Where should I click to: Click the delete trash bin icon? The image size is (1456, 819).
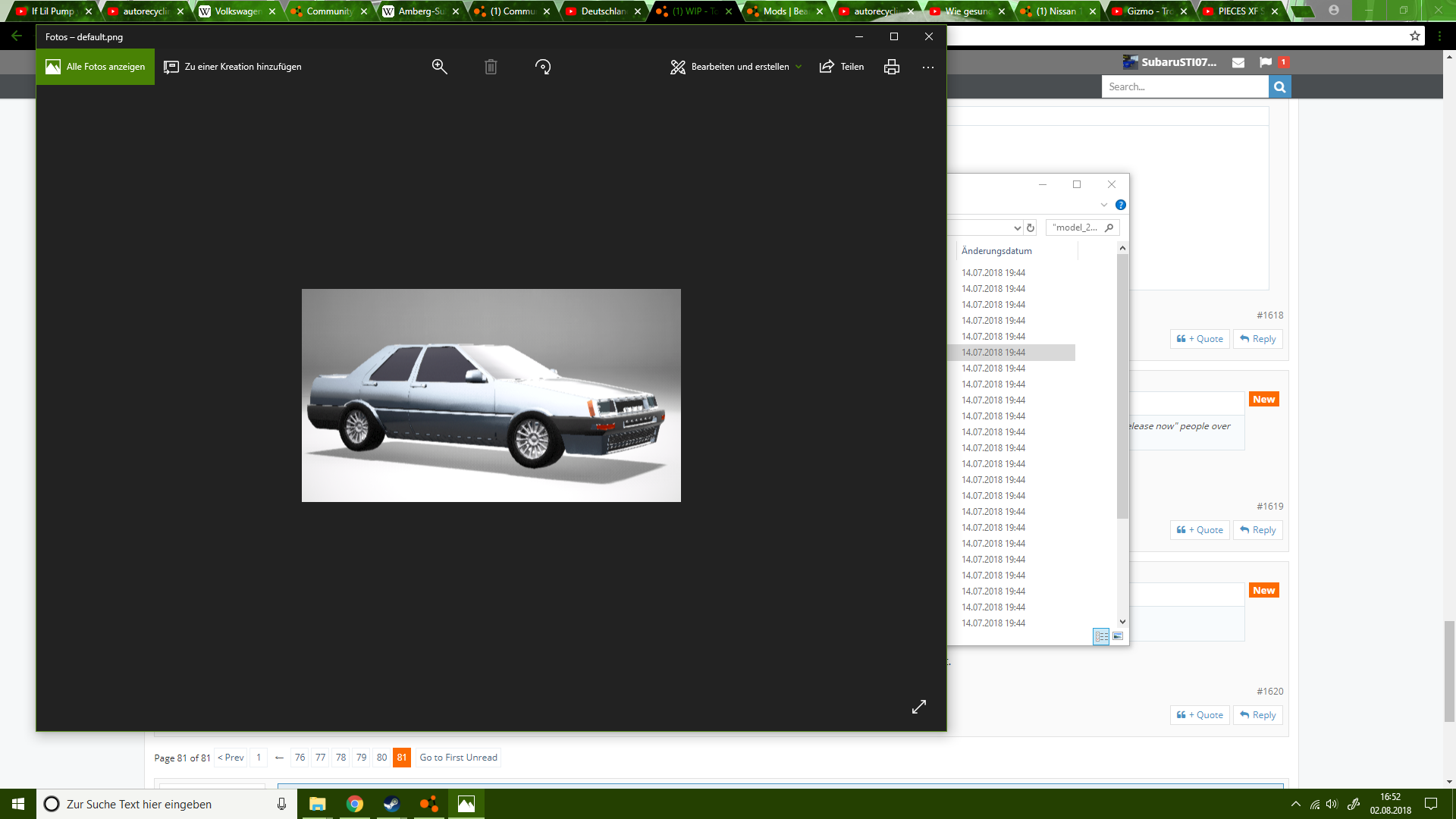(491, 67)
